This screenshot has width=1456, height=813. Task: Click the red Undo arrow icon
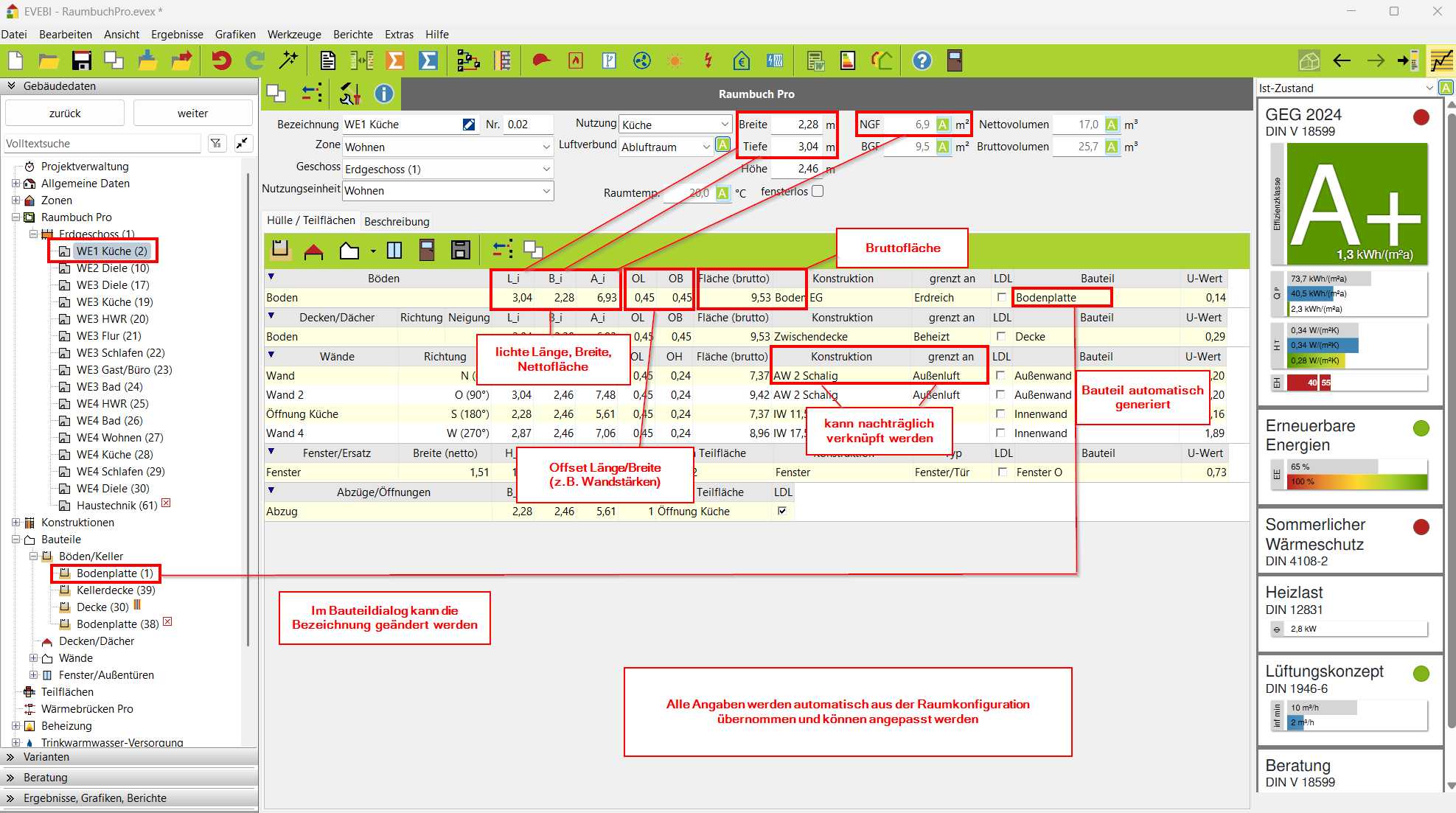221,61
